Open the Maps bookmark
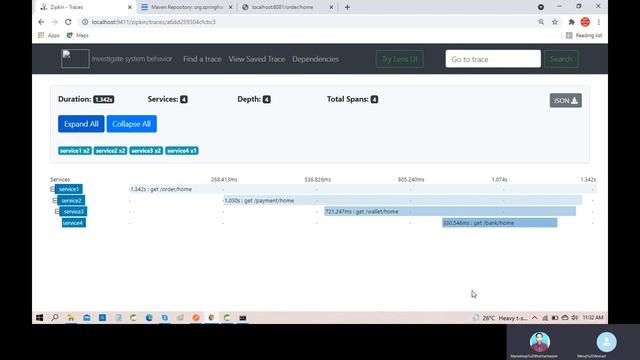 pyautogui.click(x=78, y=36)
